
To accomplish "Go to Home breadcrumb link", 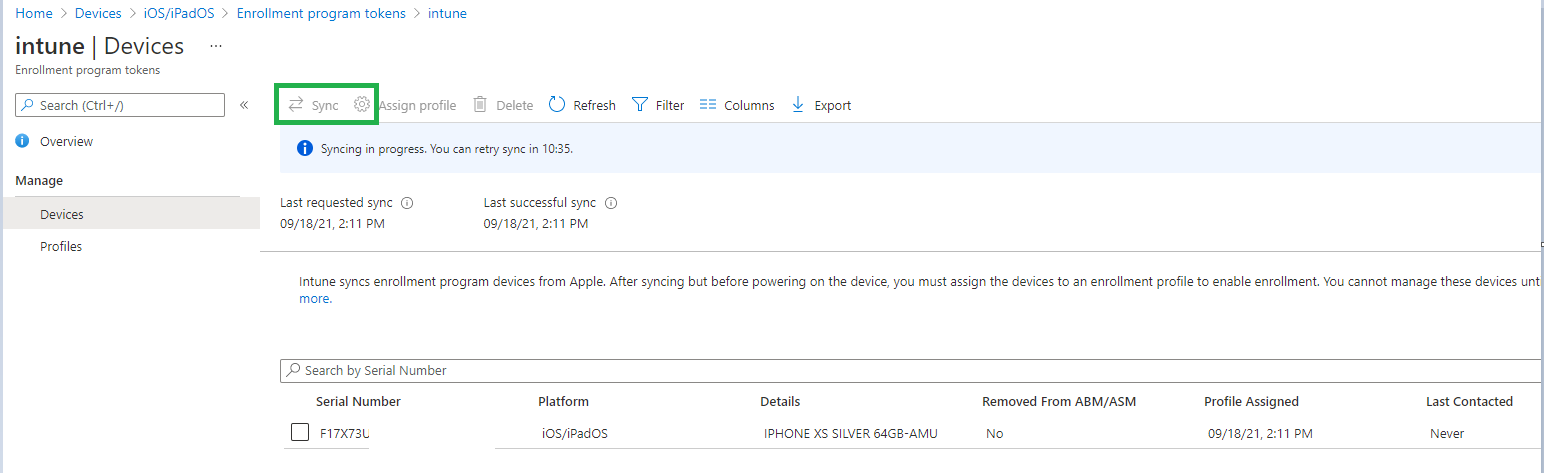I will (34, 13).
